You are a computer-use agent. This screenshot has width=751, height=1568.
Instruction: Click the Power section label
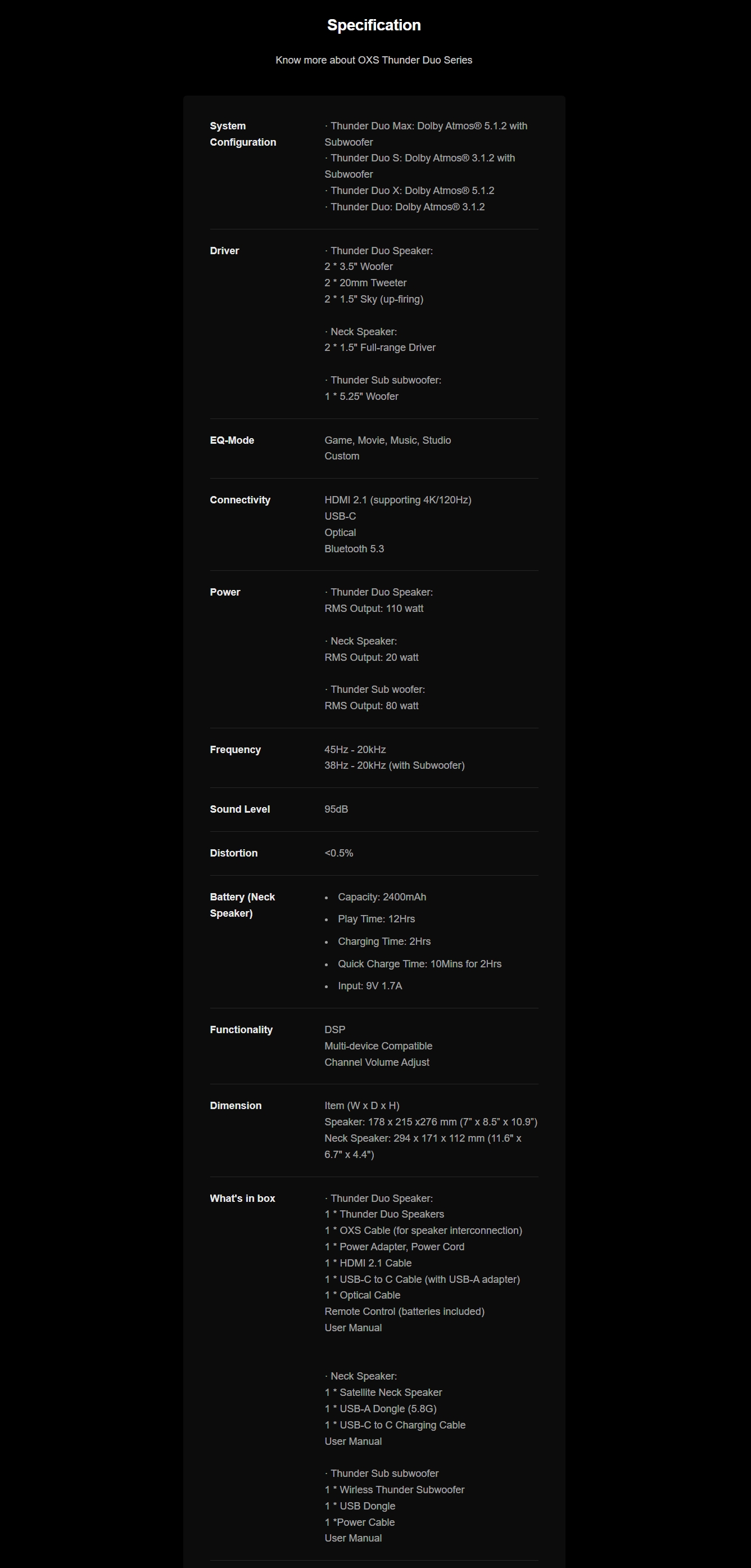[225, 592]
